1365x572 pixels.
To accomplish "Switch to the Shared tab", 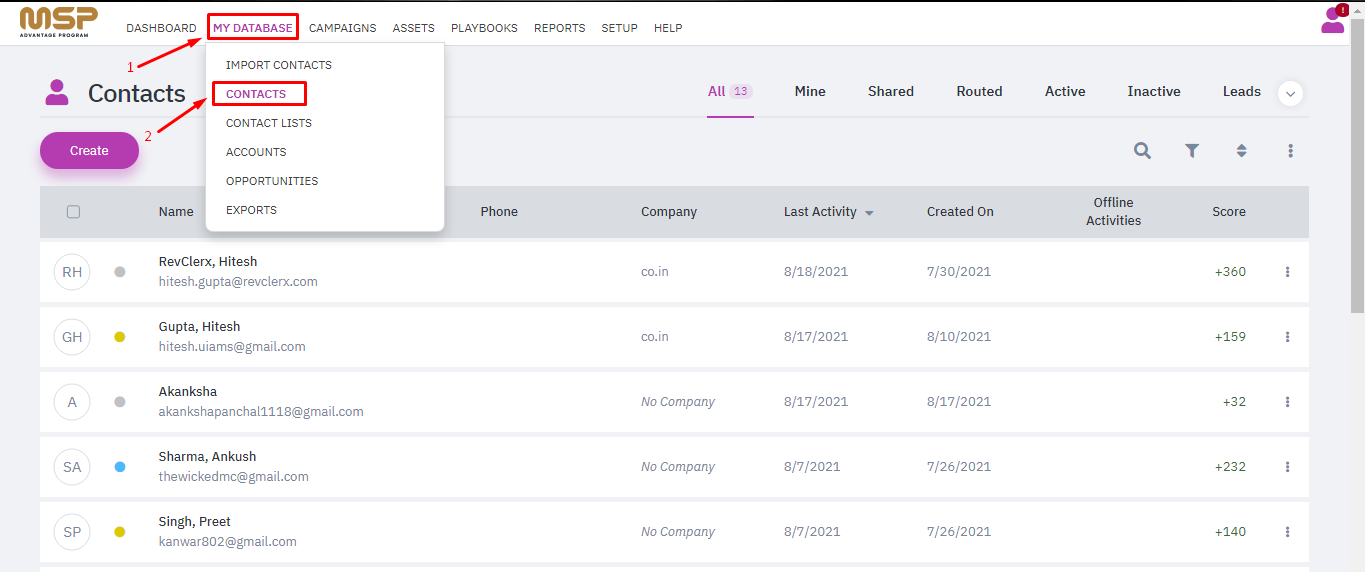I will pyautogui.click(x=891, y=91).
